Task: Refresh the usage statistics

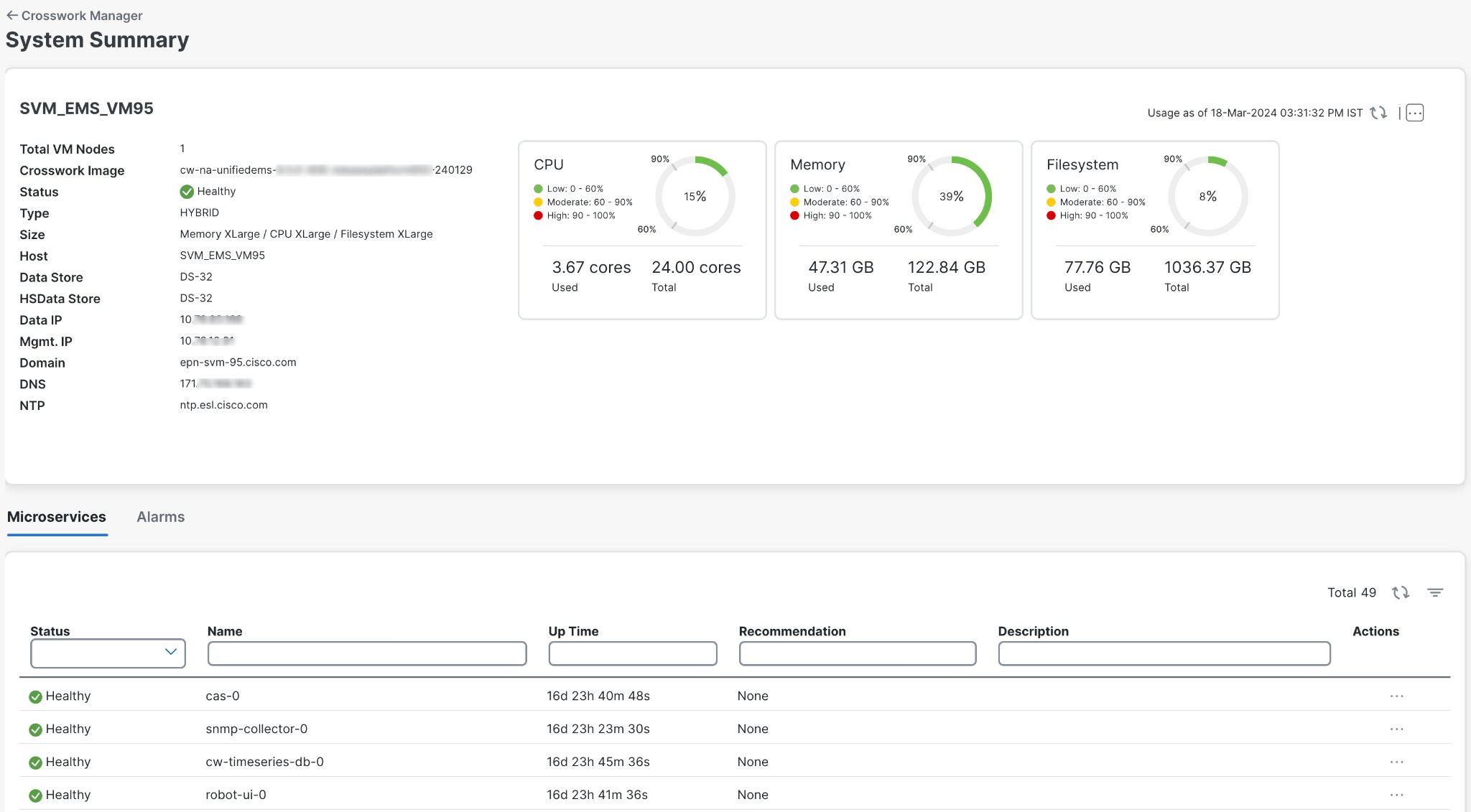Action: pos(1379,113)
